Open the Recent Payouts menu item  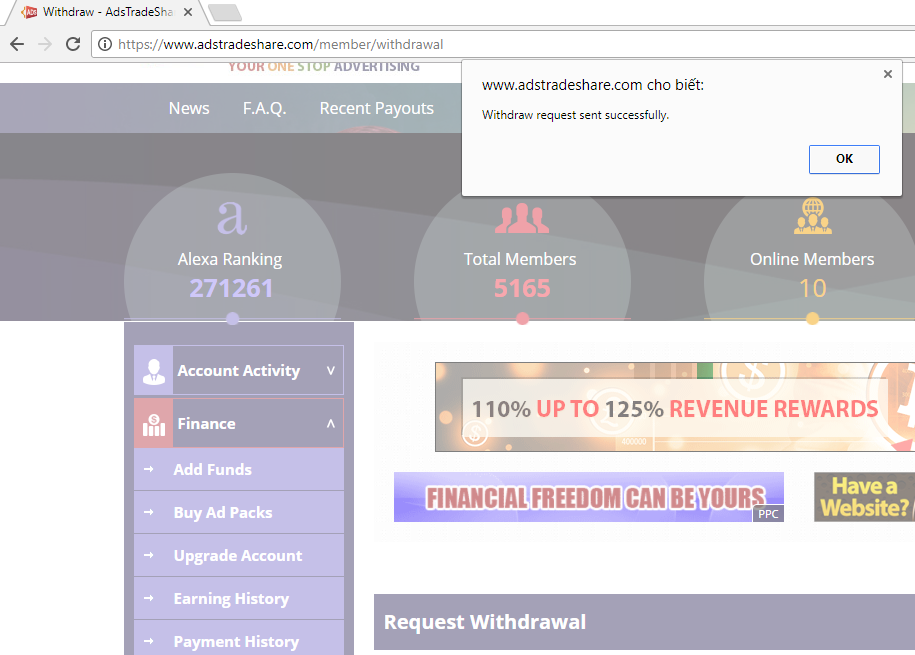[x=376, y=109]
